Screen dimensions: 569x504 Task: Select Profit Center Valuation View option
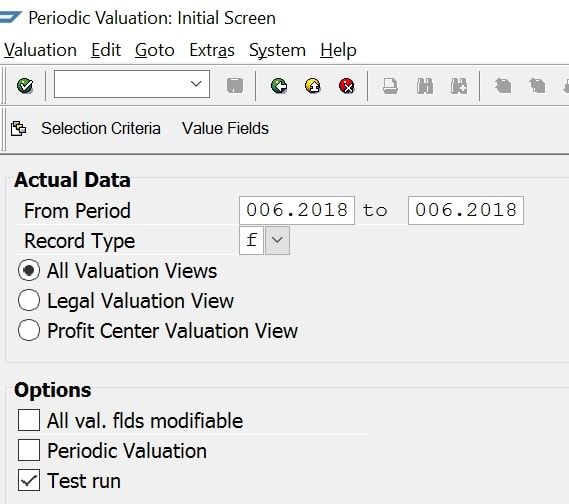coord(29,330)
